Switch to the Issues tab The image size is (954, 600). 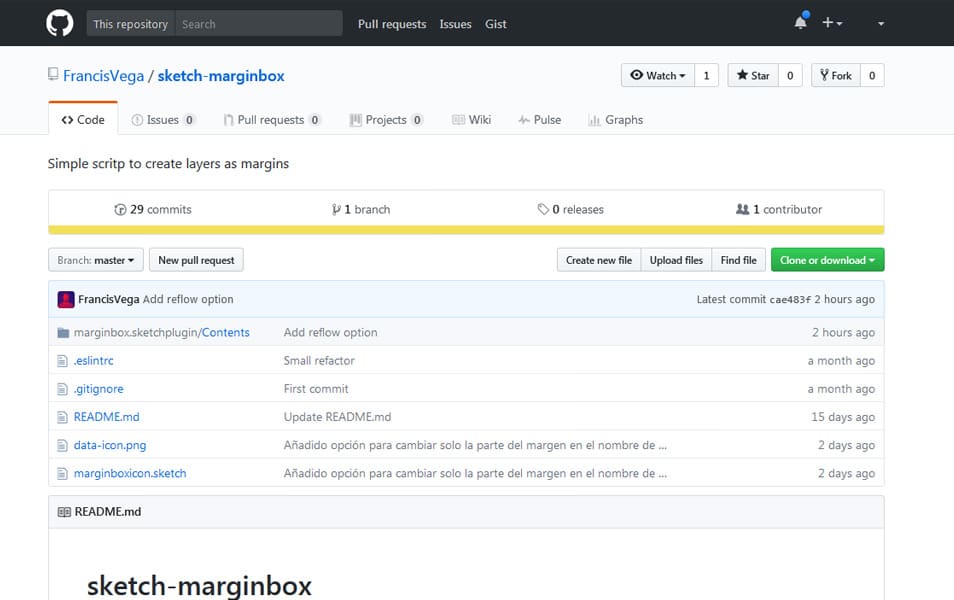[163, 120]
